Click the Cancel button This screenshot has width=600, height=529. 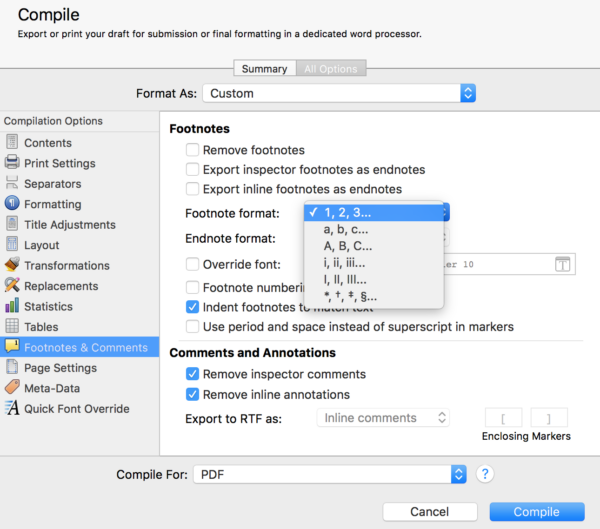pyautogui.click(x=429, y=512)
